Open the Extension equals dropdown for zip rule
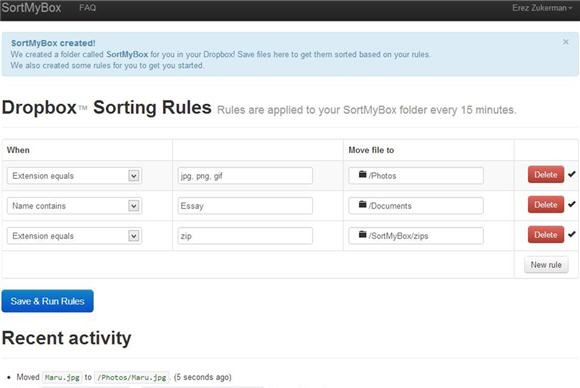 pos(74,236)
